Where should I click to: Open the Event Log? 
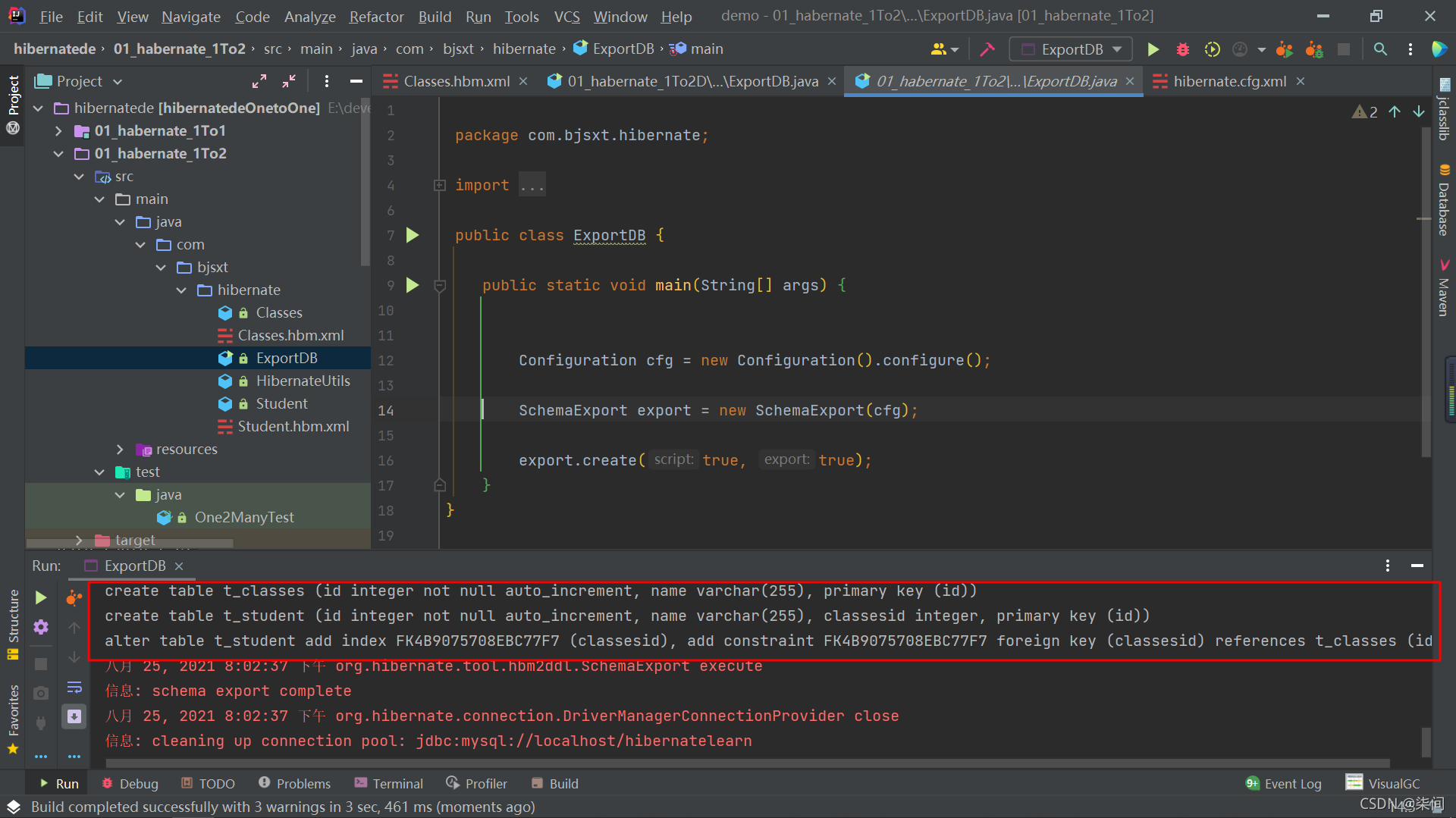[x=1284, y=783]
